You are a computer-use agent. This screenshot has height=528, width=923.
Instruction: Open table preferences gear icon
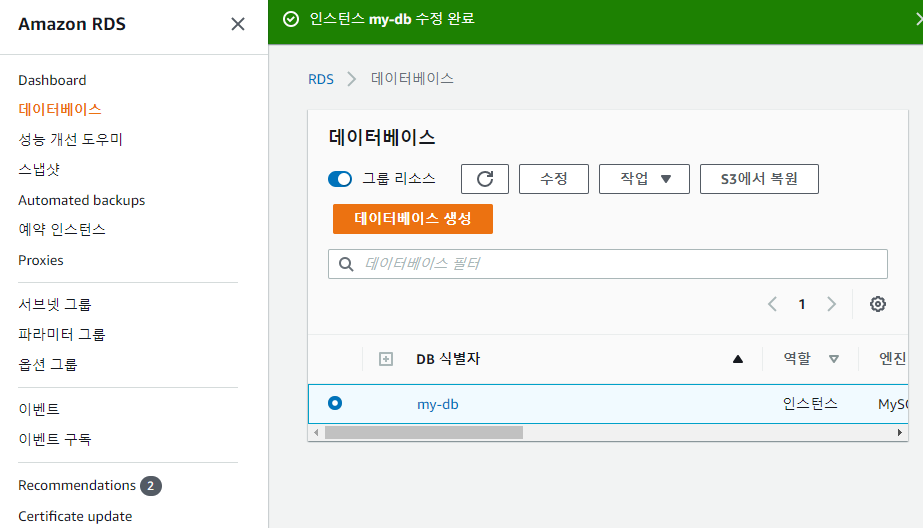click(x=878, y=304)
